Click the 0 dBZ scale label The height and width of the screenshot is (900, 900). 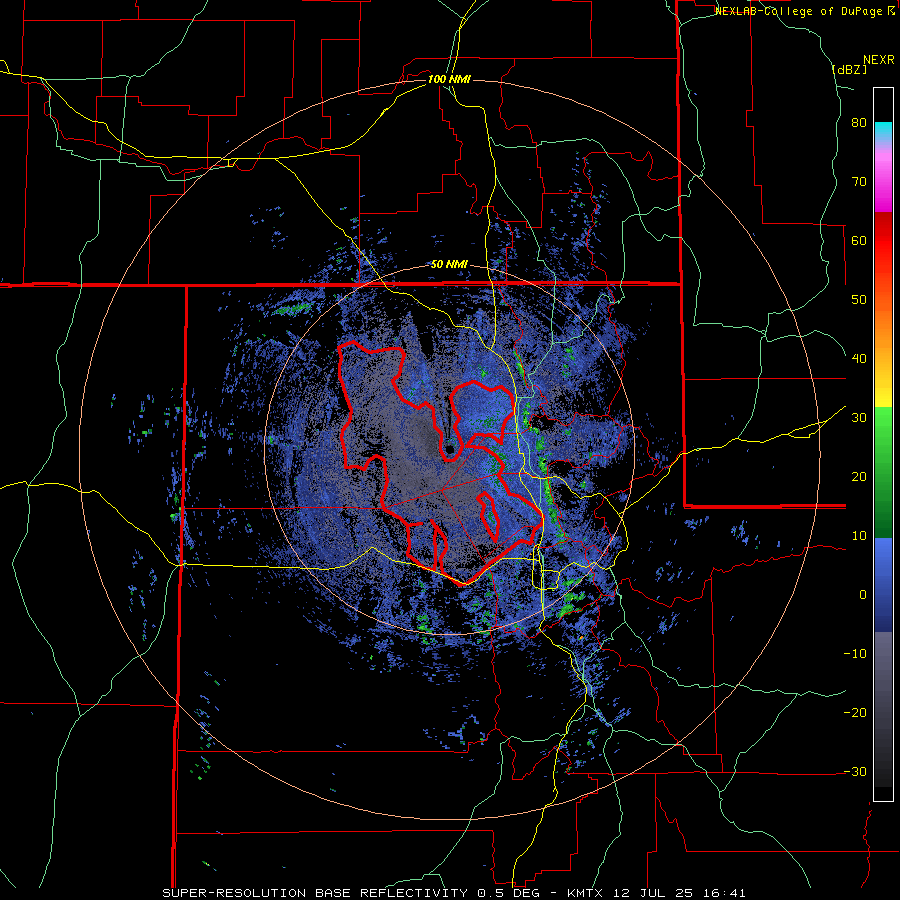(863, 595)
